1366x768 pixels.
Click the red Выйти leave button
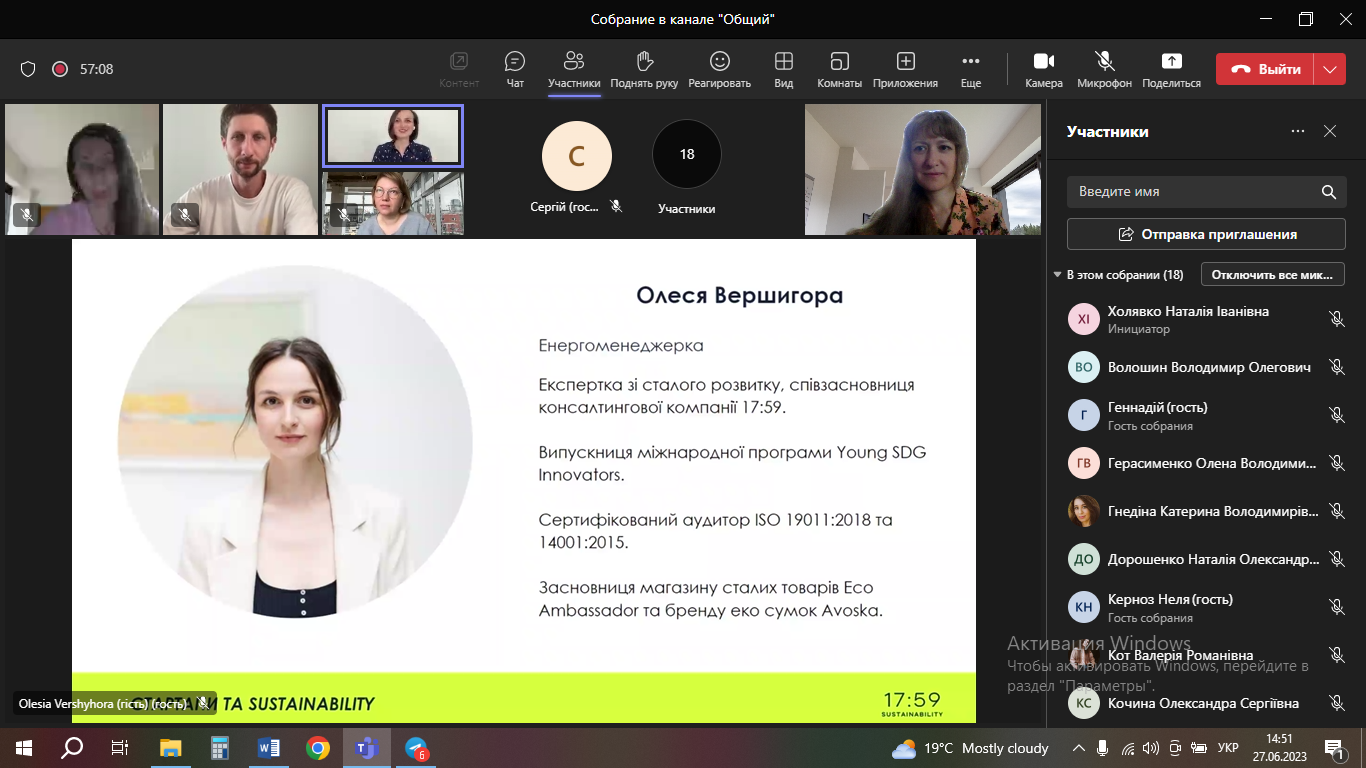[1266, 69]
